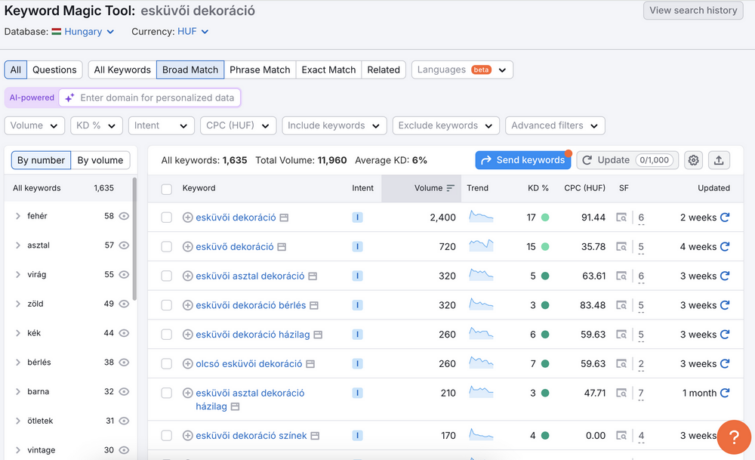Click plus icon for esküvői asztal dekoráció
Image resolution: width=755 pixels, height=460 pixels.
pos(188,276)
